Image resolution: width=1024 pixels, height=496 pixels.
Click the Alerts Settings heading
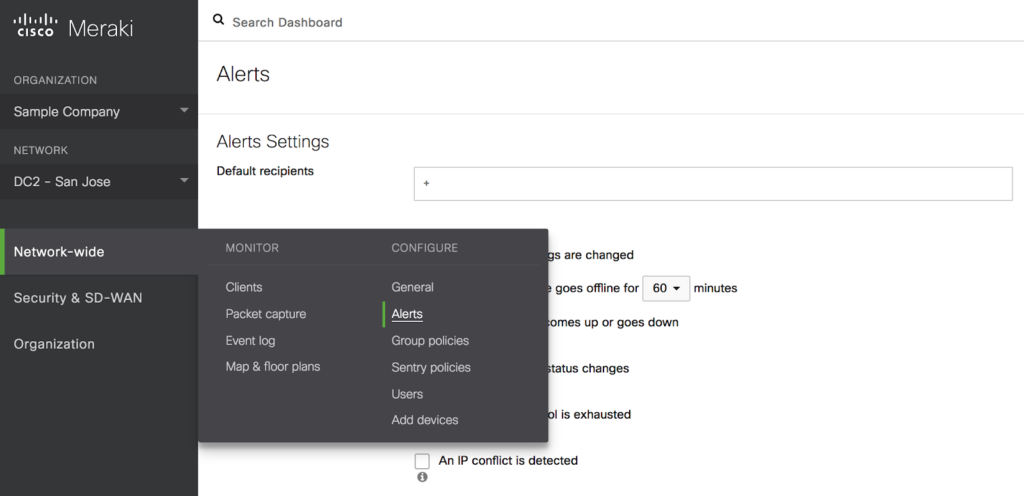click(273, 142)
